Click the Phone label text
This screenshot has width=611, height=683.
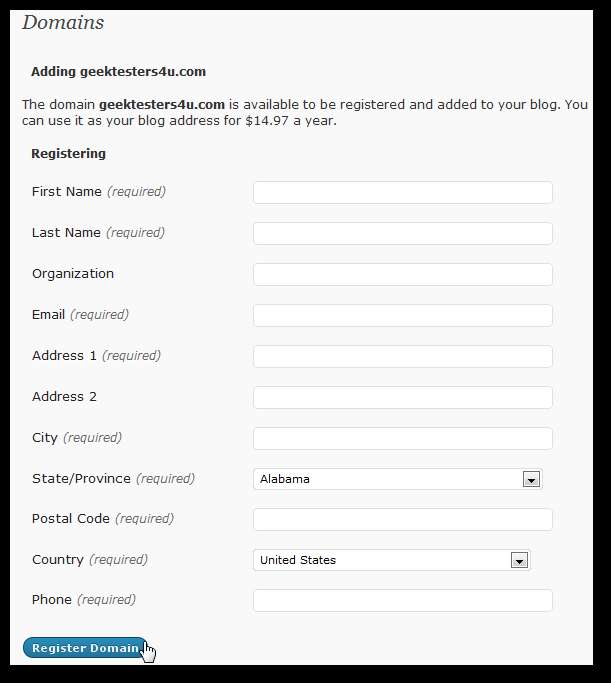click(52, 600)
